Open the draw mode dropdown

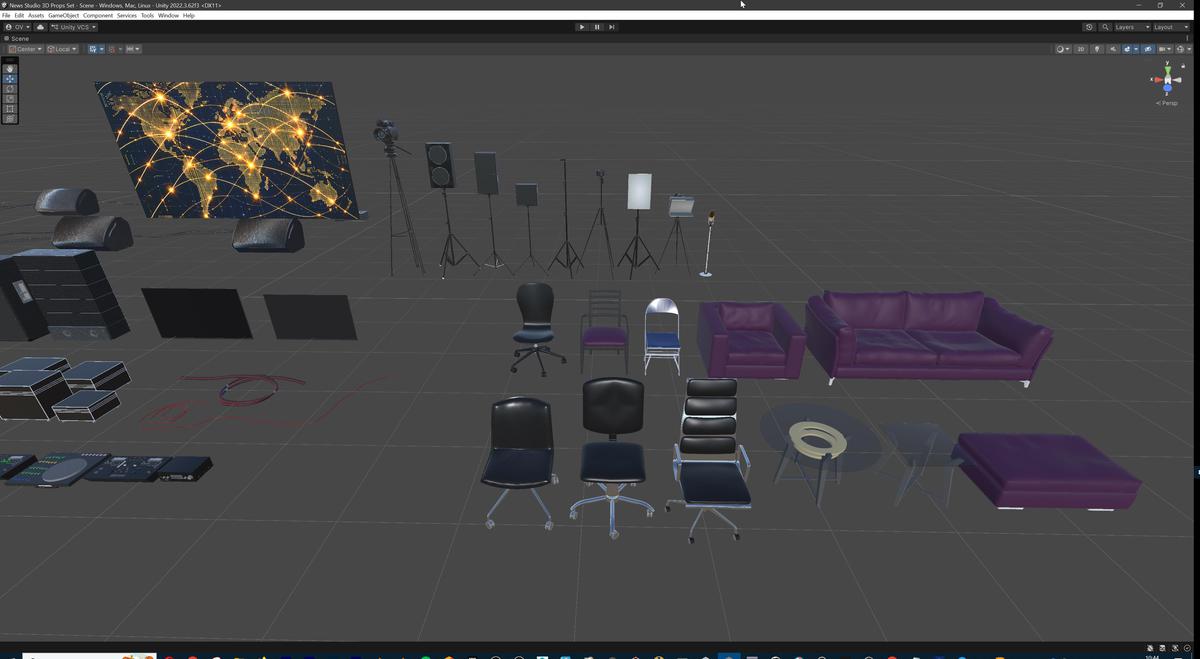[1063, 49]
